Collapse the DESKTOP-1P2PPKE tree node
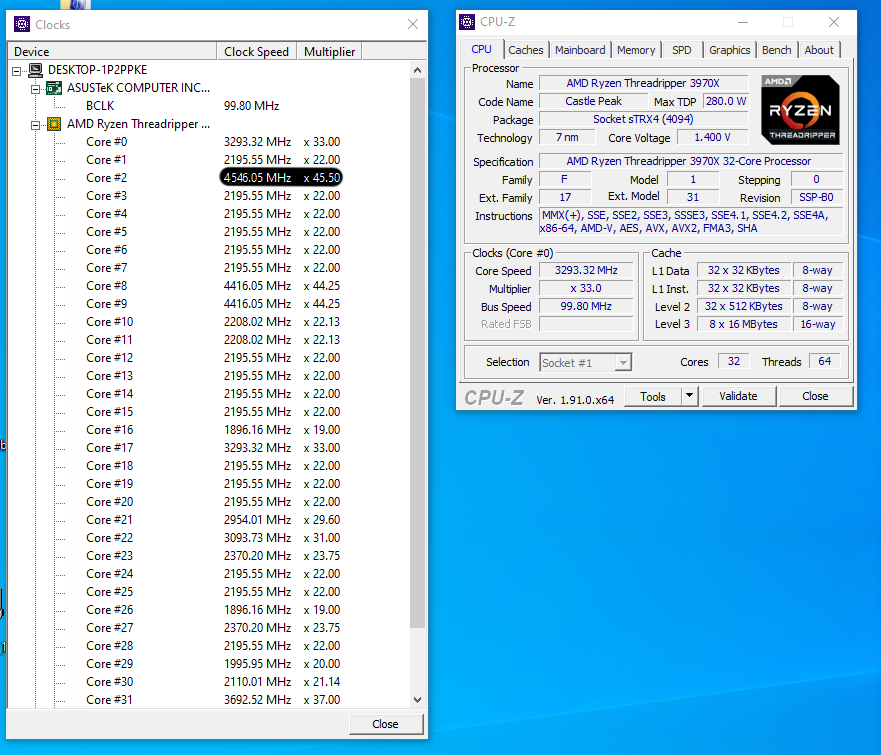The width and height of the screenshot is (881, 755). tap(17, 71)
